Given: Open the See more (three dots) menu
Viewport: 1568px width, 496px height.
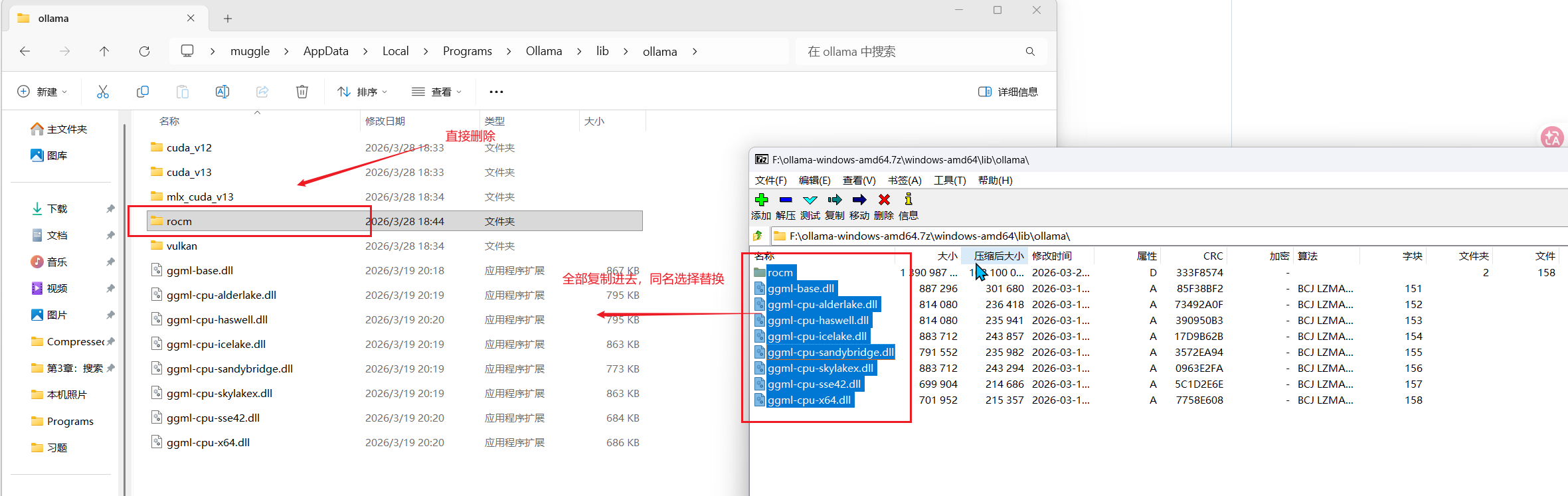Looking at the screenshot, I should tap(496, 92).
